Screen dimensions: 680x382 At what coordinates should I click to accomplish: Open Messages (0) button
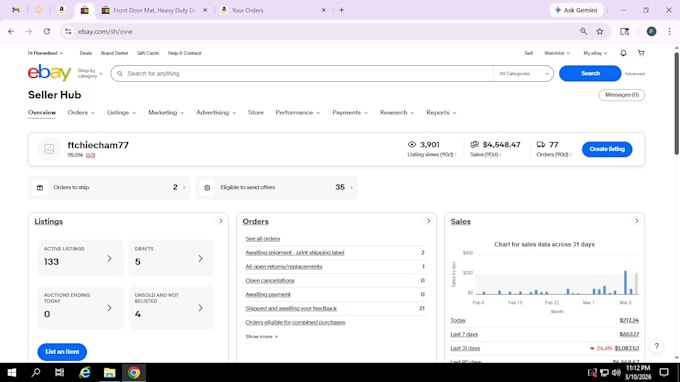pyautogui.click(x=621, y=95)
